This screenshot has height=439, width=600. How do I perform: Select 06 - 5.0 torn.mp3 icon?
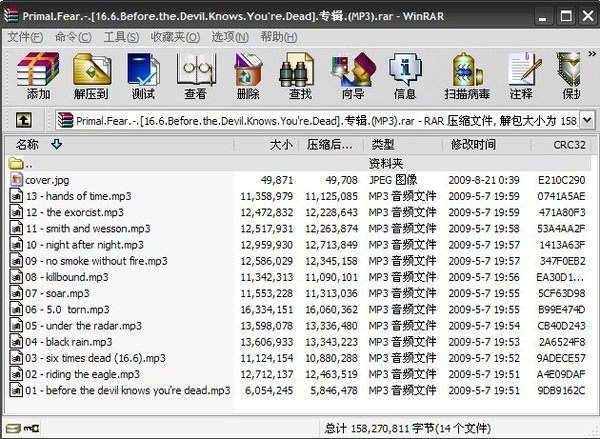click(16, 309)
